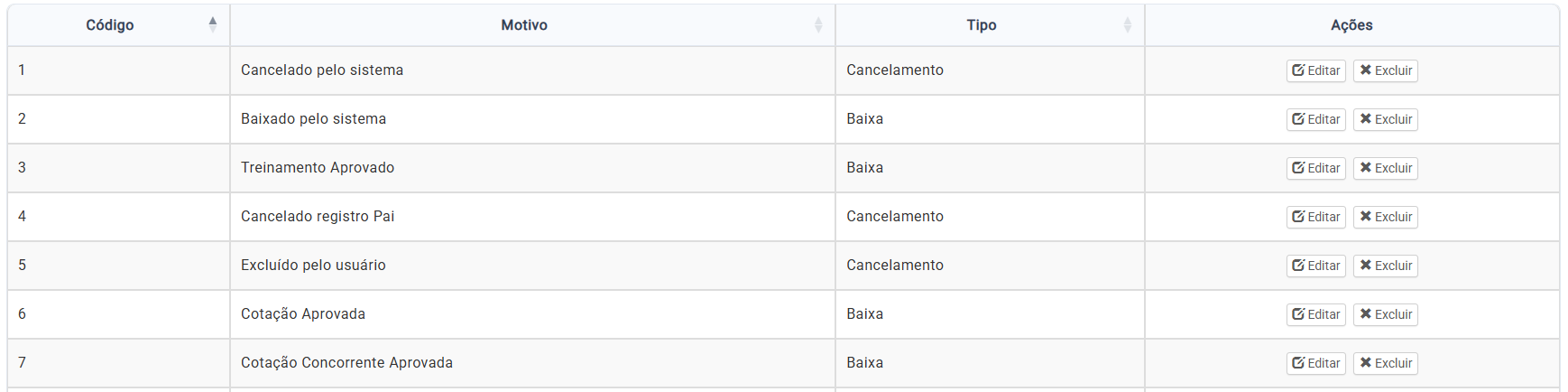Viewport: 1568px width, 392px height.
Task: Click the Motivo column sort arrows
Action: 818,25
